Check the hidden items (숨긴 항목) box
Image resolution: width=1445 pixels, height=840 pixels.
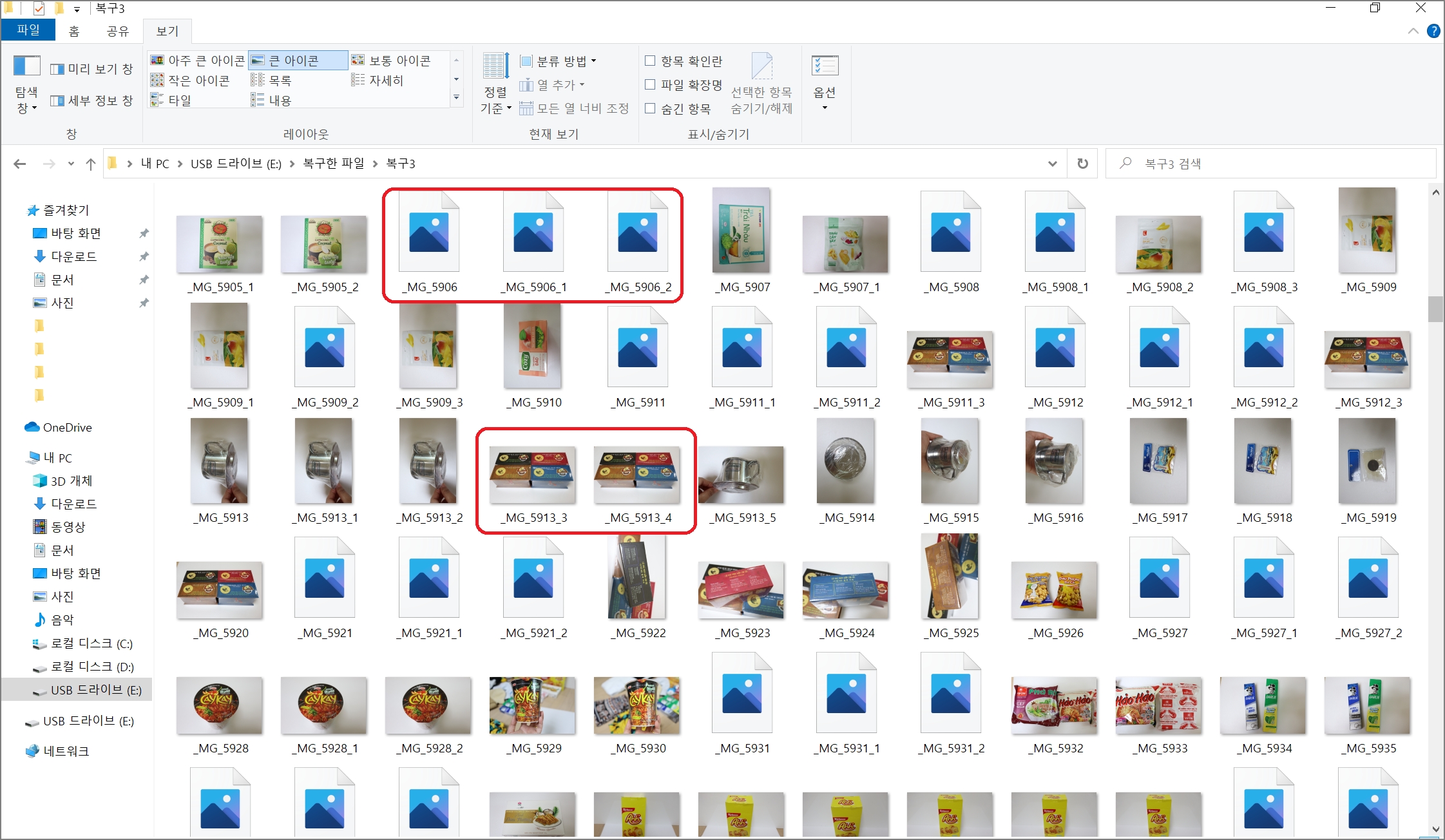650,108
